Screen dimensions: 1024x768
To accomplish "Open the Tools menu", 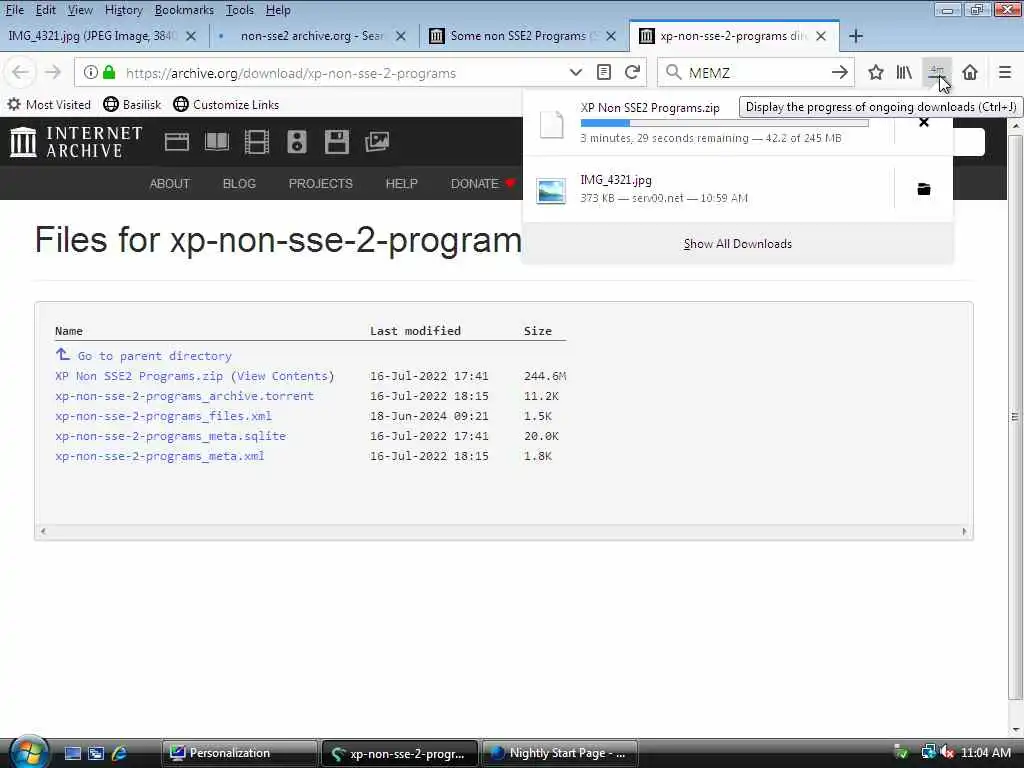I will pyautogui.click(x=240, y=10).
